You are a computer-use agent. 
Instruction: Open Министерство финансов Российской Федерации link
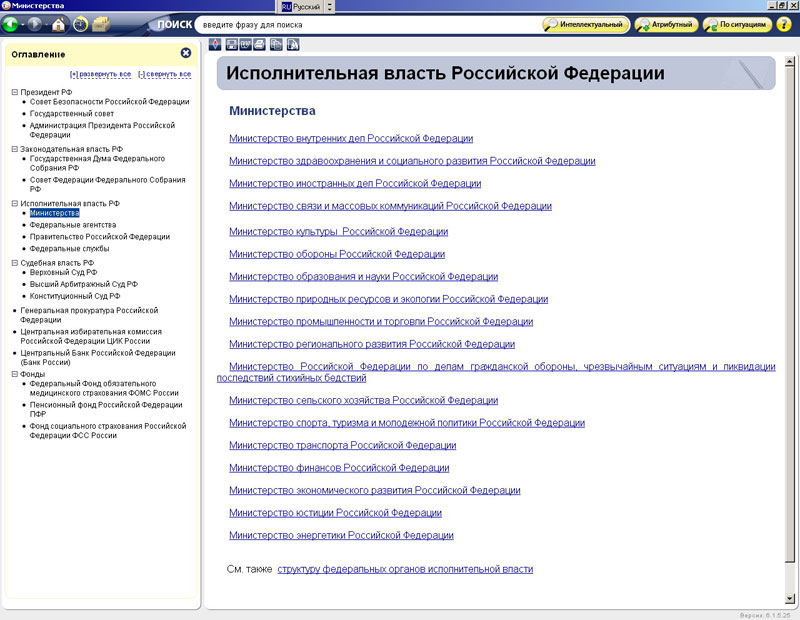point(339,468)
